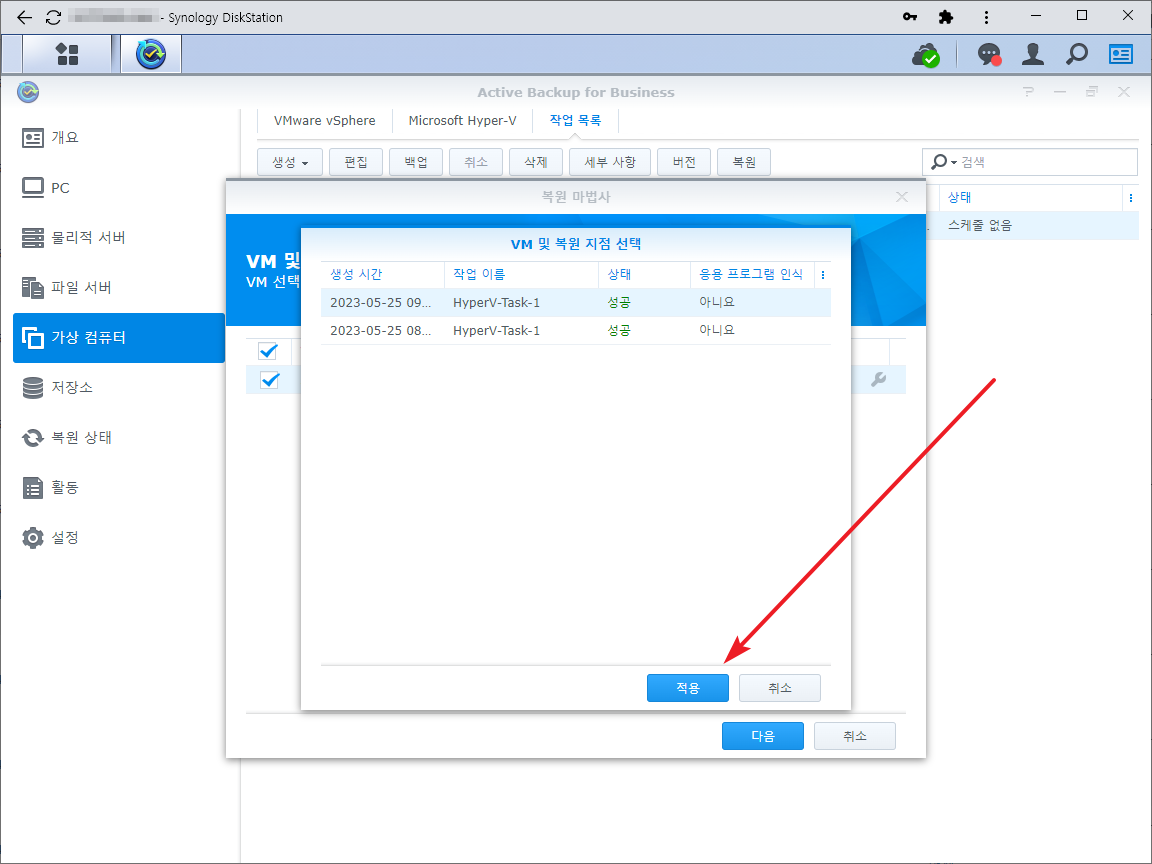
Task: Click the 적용 apply button
Action: click(688, 688)
